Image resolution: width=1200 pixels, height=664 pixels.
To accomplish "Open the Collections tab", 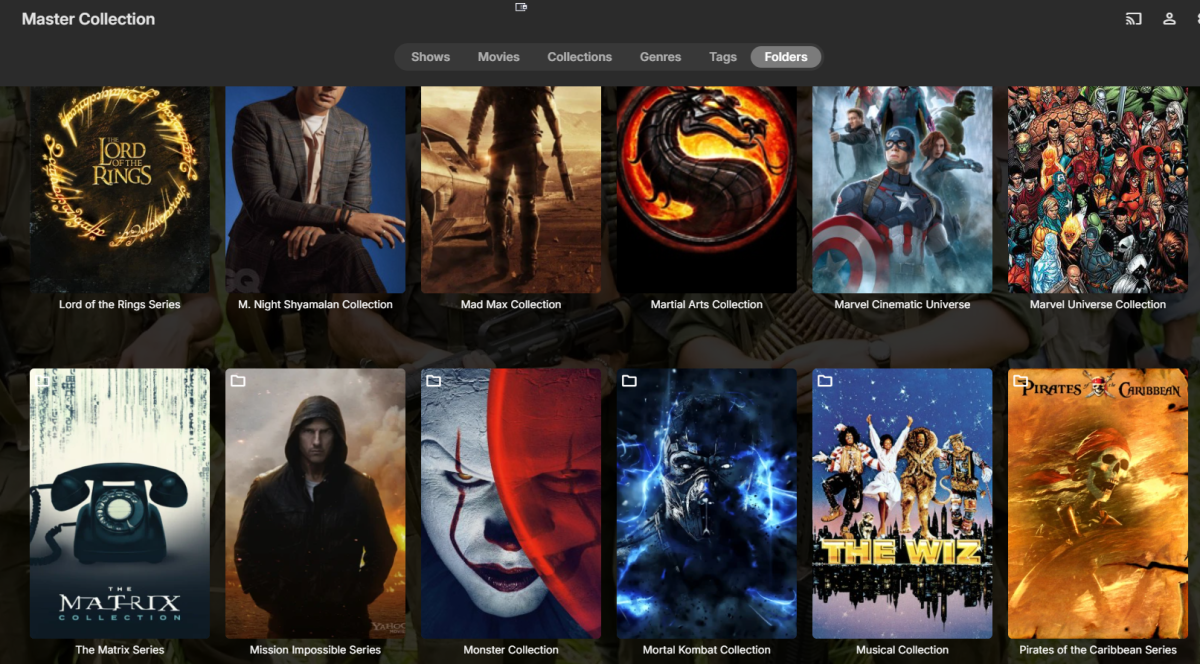I will click(579, 57).
